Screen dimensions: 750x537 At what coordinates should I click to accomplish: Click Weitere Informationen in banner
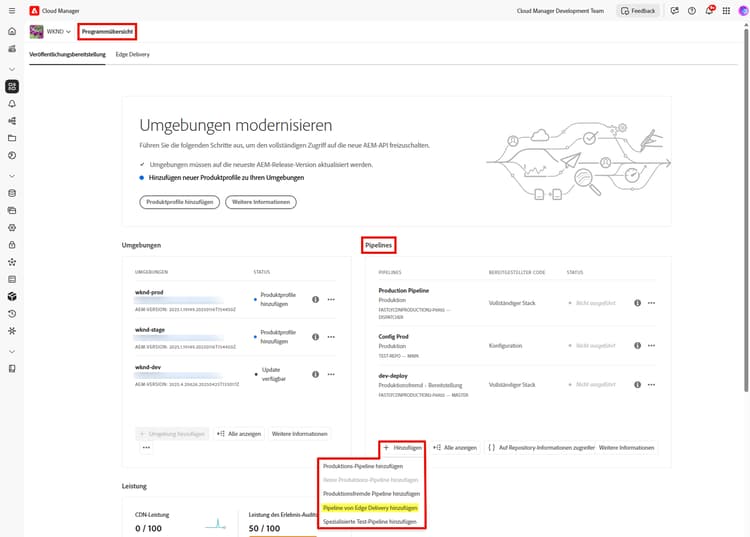click(x=261, y=202)
